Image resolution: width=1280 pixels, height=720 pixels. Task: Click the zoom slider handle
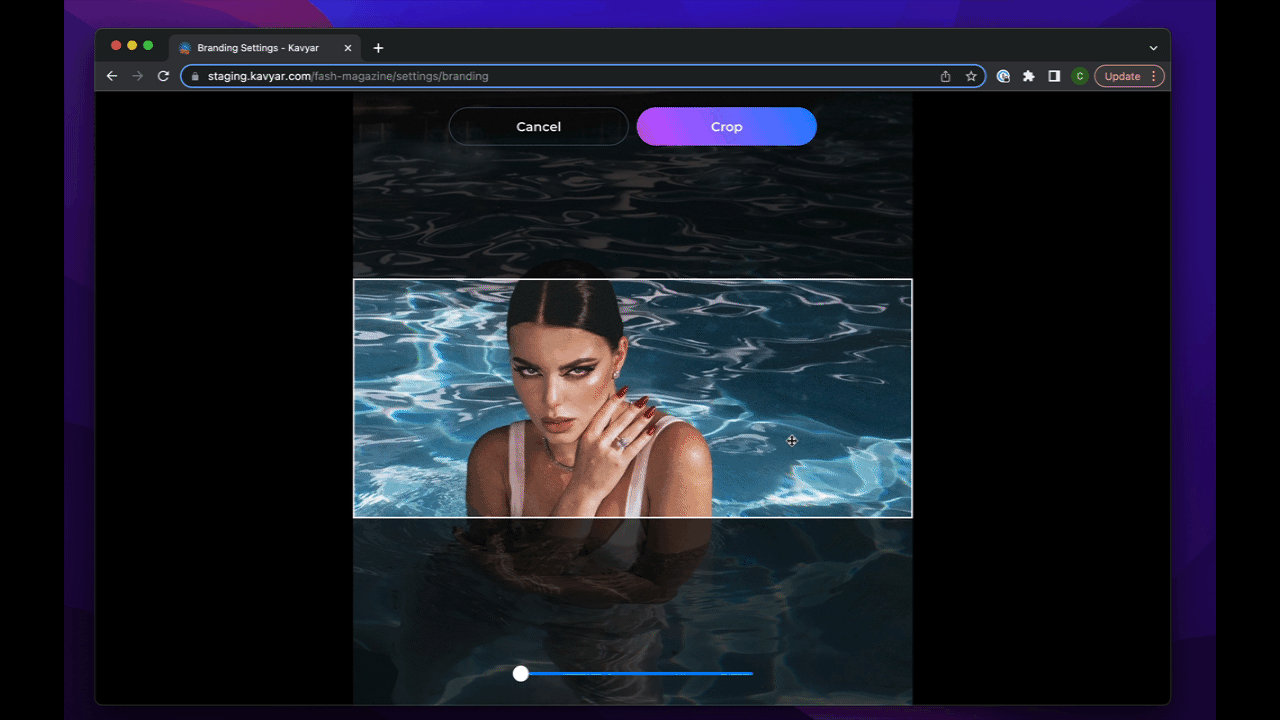click(520, 674)
